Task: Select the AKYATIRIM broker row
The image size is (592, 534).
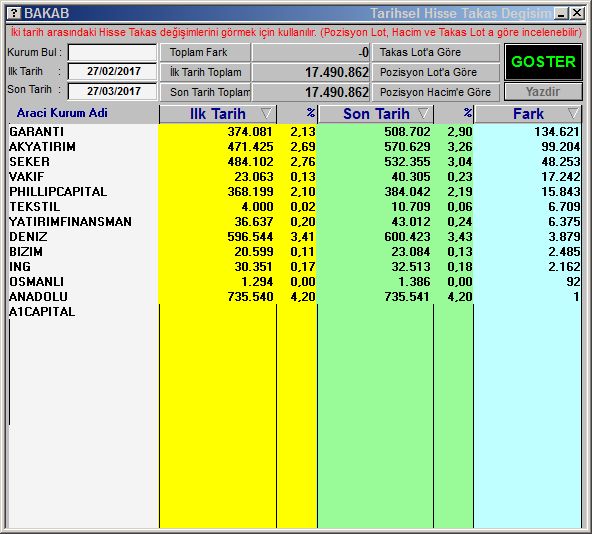Action: (x=294, y=147)
